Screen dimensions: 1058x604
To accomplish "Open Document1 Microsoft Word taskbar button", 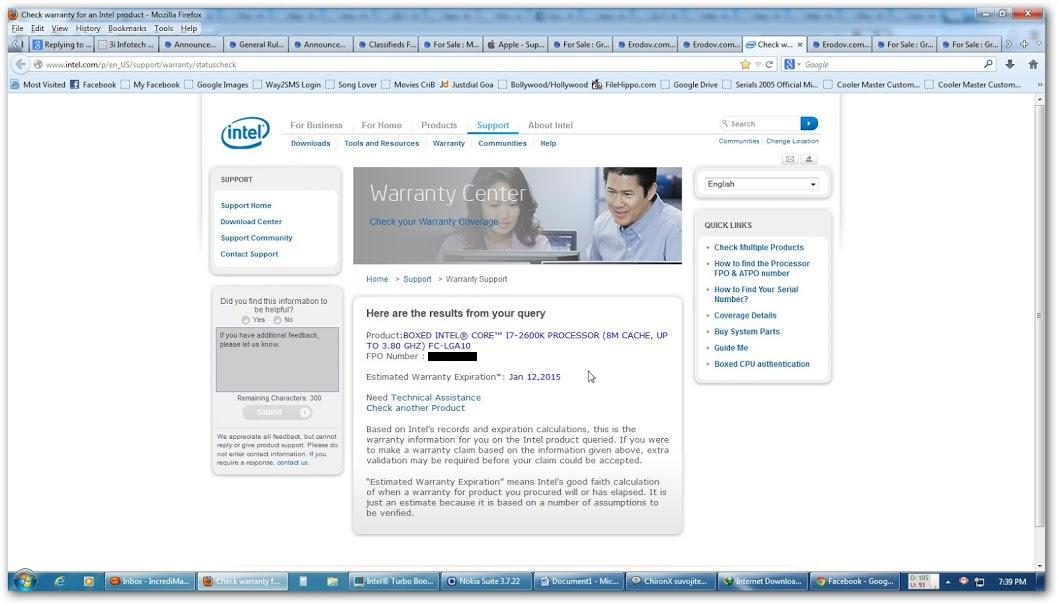I will 578,581.
